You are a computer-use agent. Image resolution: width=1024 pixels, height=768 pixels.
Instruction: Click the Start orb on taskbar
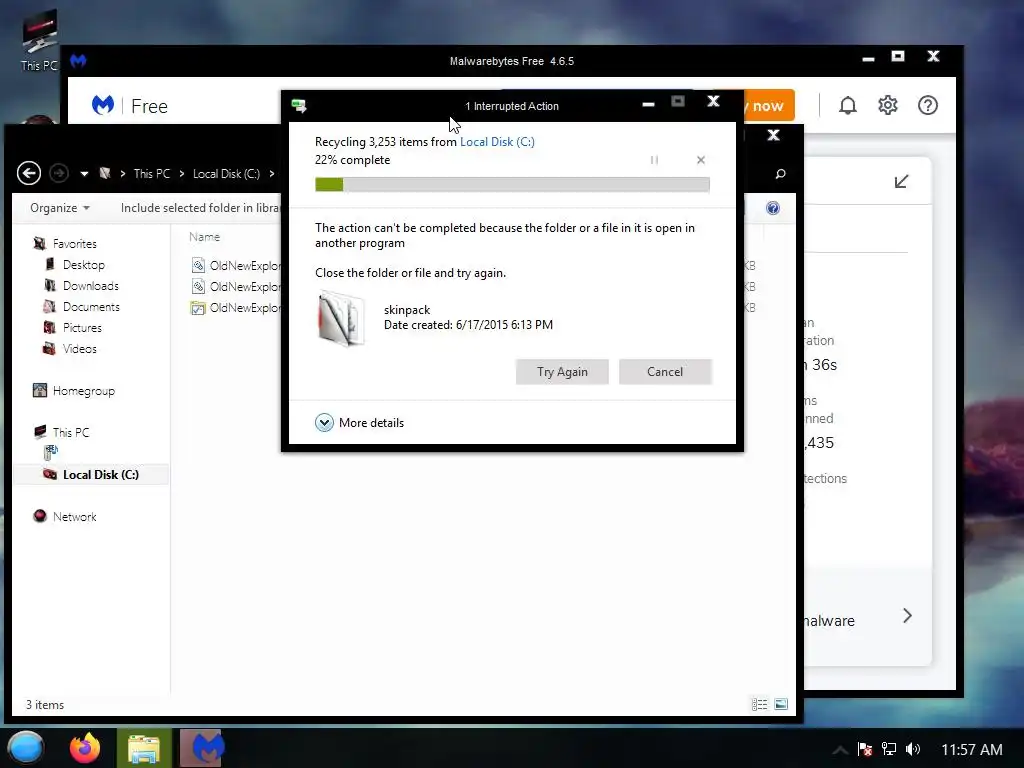(x=26, y=748)
